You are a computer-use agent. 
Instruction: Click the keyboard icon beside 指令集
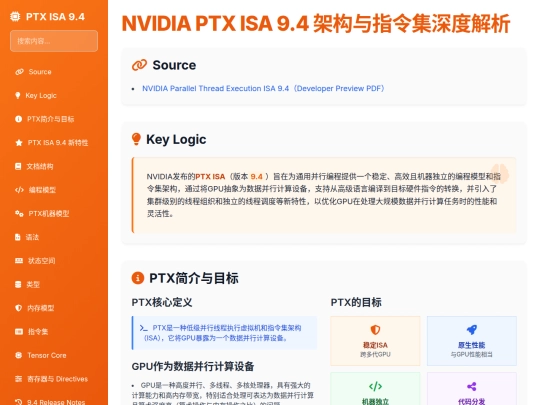coord(19,332)
